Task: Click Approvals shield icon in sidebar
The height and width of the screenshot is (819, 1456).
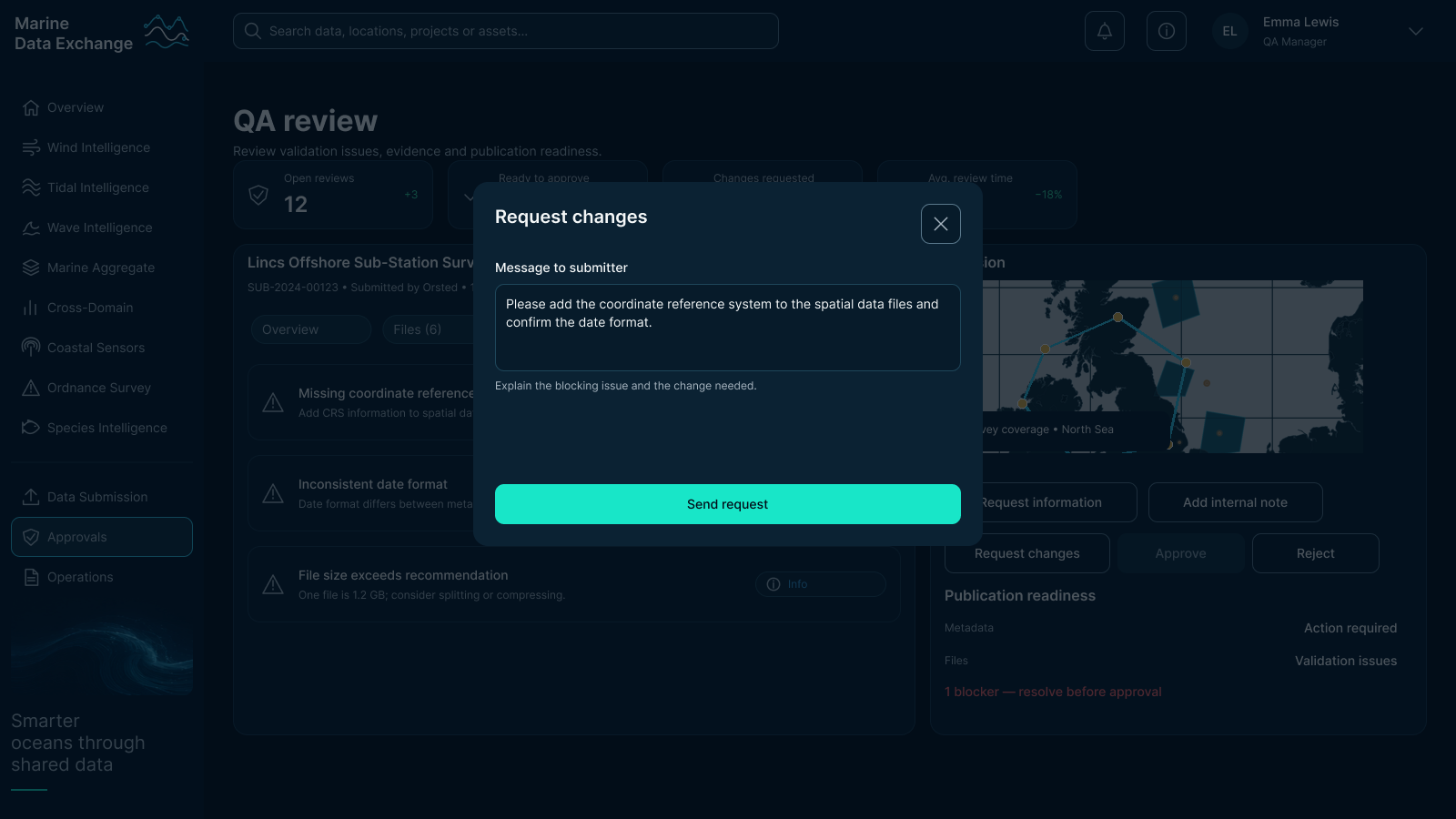Action: click(x=31, y=537)
